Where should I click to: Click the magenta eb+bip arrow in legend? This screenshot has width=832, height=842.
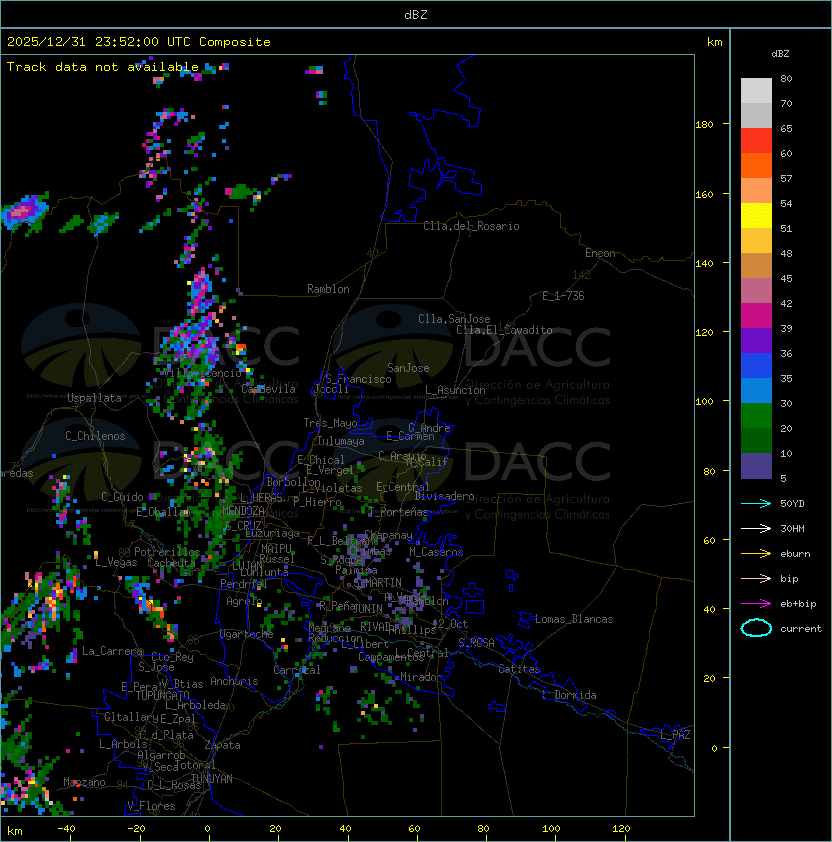(x=756, y=604)
